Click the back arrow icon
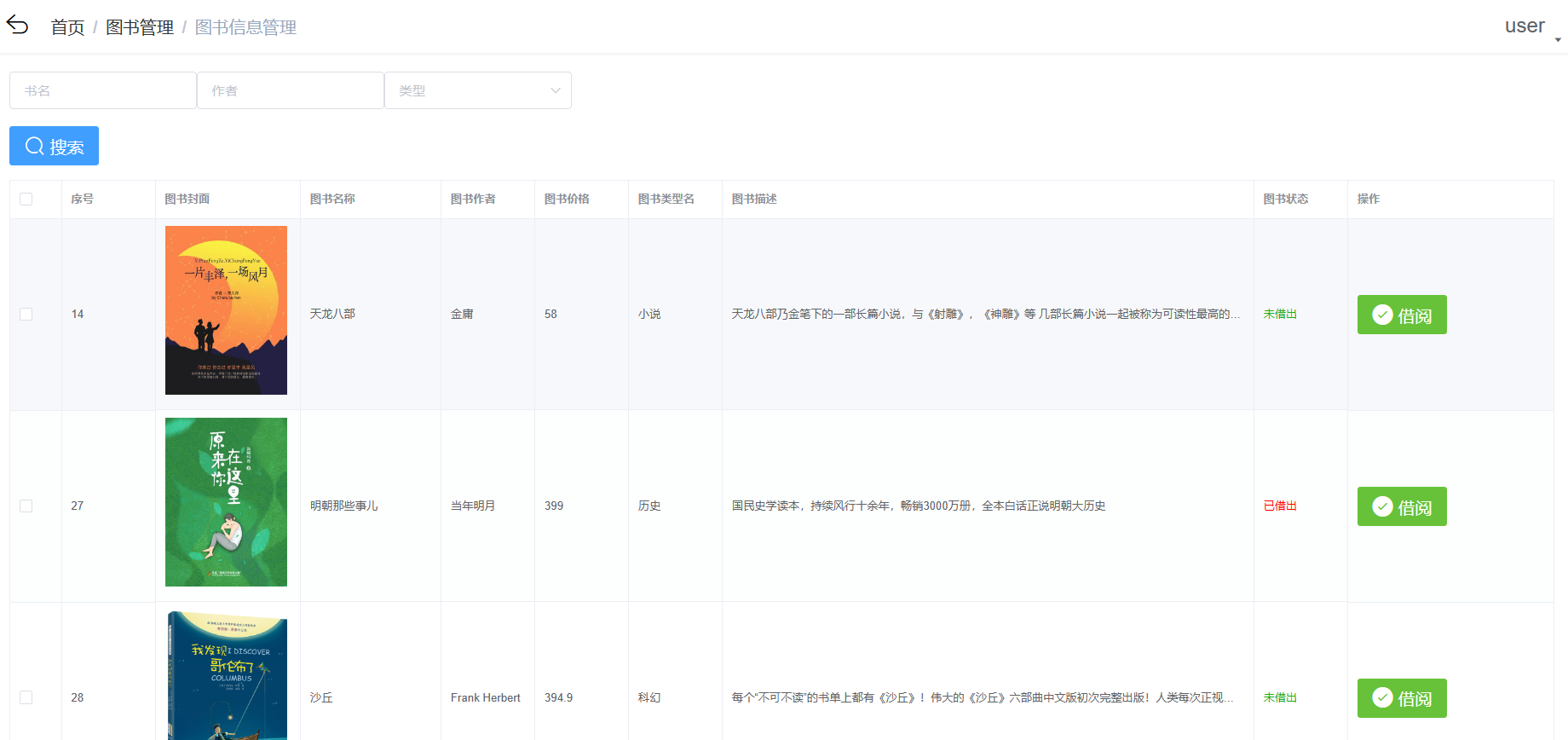The width and height of the screenshot is (1568, 740). (17, 26)
